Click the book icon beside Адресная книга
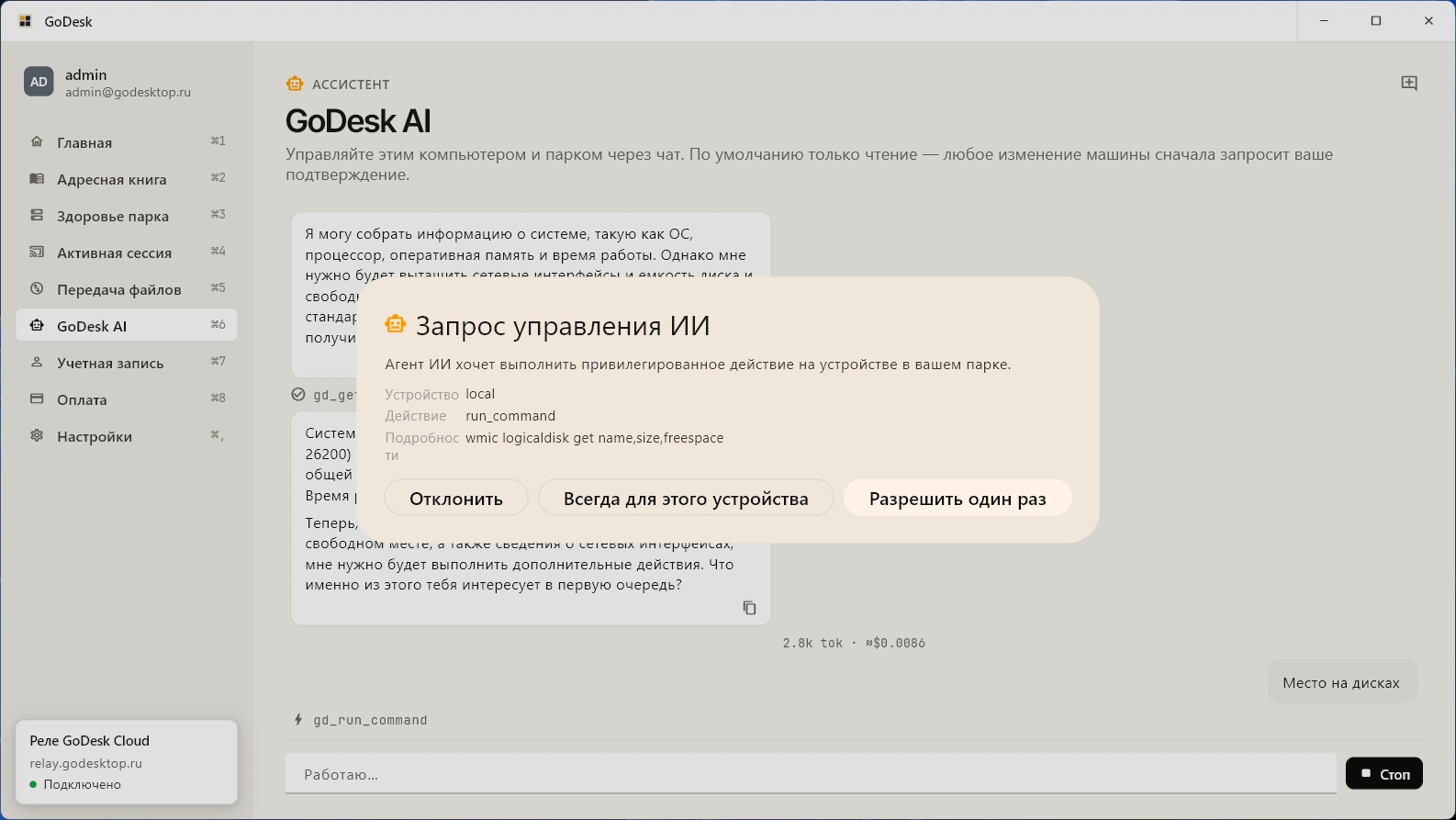The height and width of the screenshot is (820, 1456). (x=37, y=178)
